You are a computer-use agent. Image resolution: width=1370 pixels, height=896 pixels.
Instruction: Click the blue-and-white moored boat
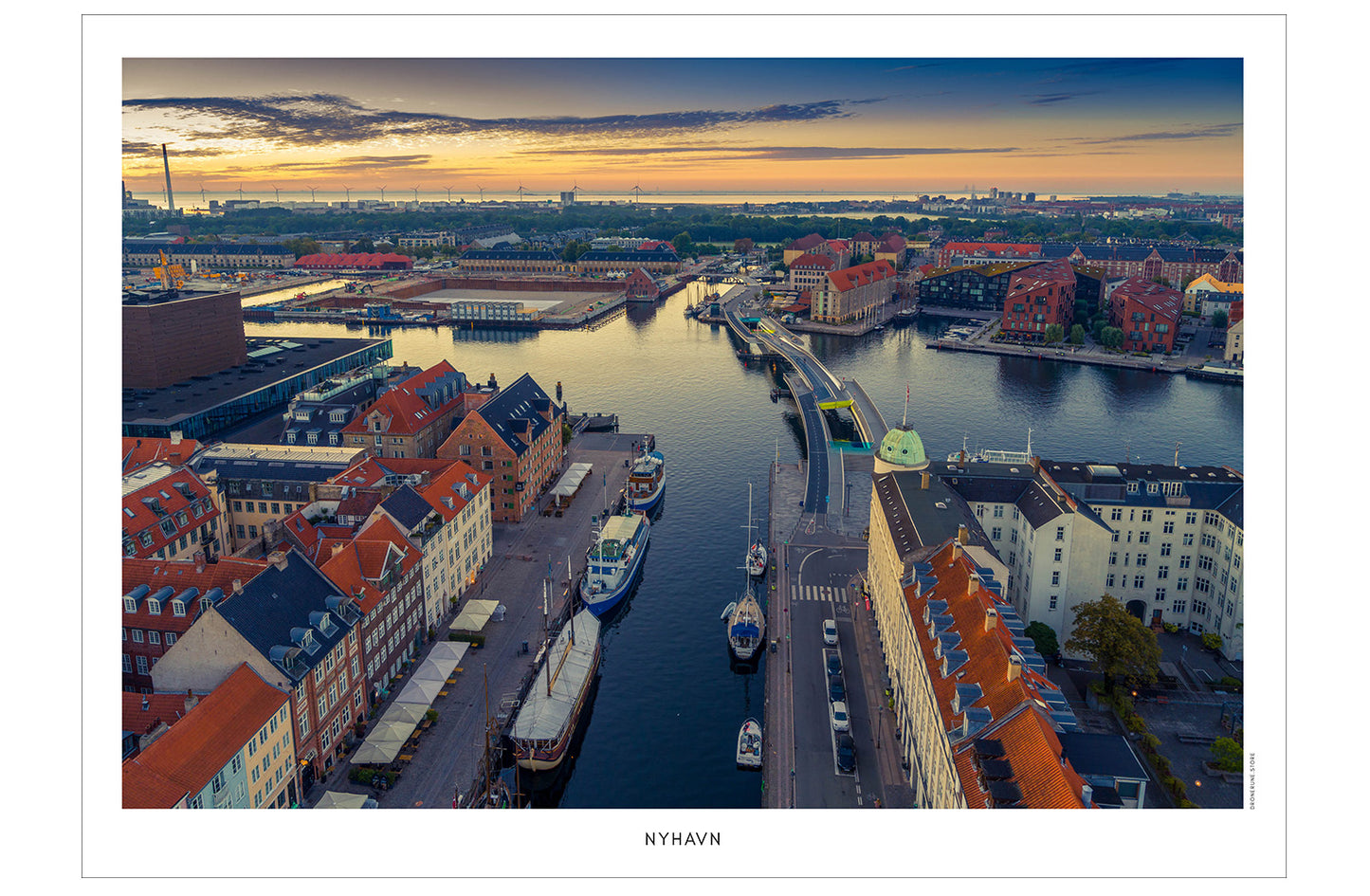pos(612,559)
